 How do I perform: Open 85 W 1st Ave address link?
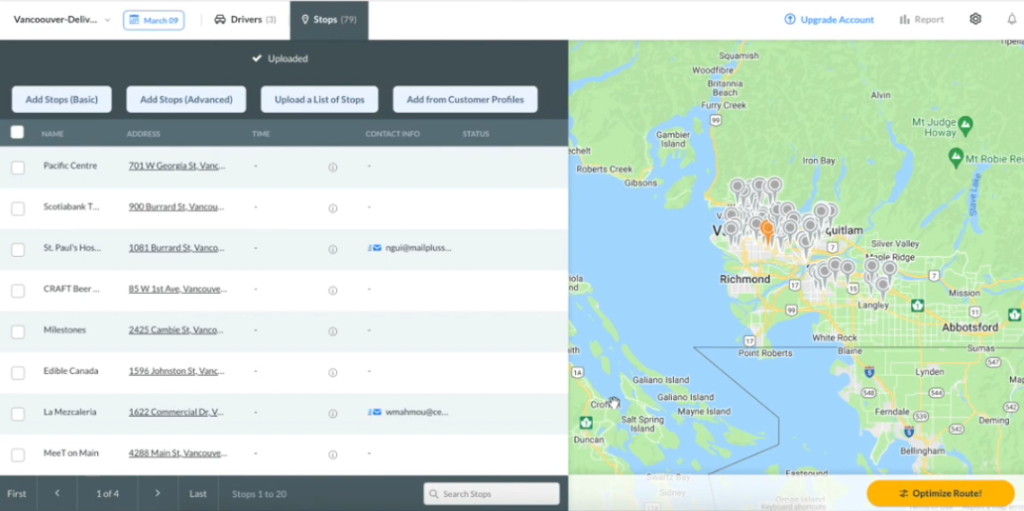178,289
